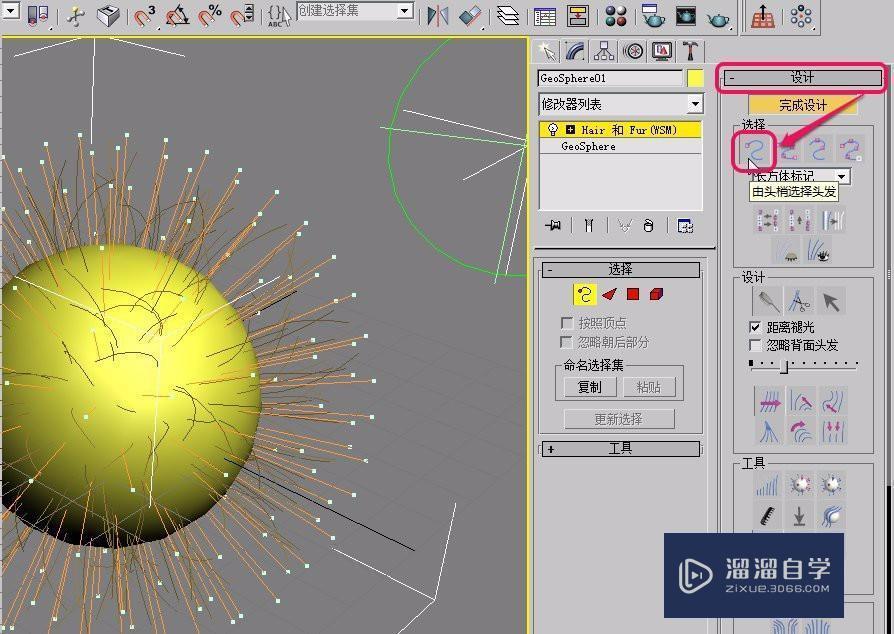Click the yellow object color swatch
This screenshot has width=894, height=634.
(695, 78)
